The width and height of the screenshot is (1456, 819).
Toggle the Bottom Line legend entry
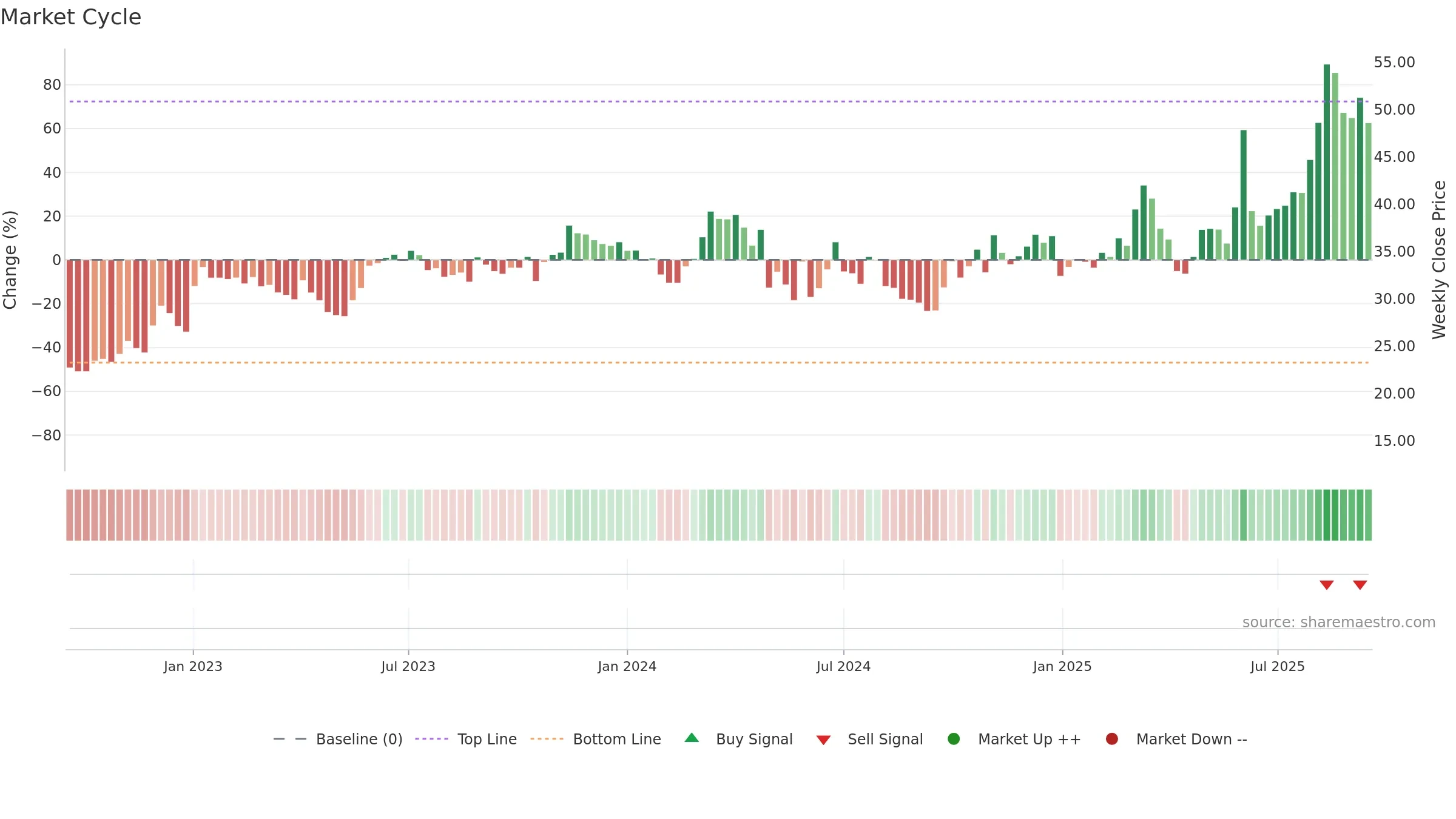(596, 739)
